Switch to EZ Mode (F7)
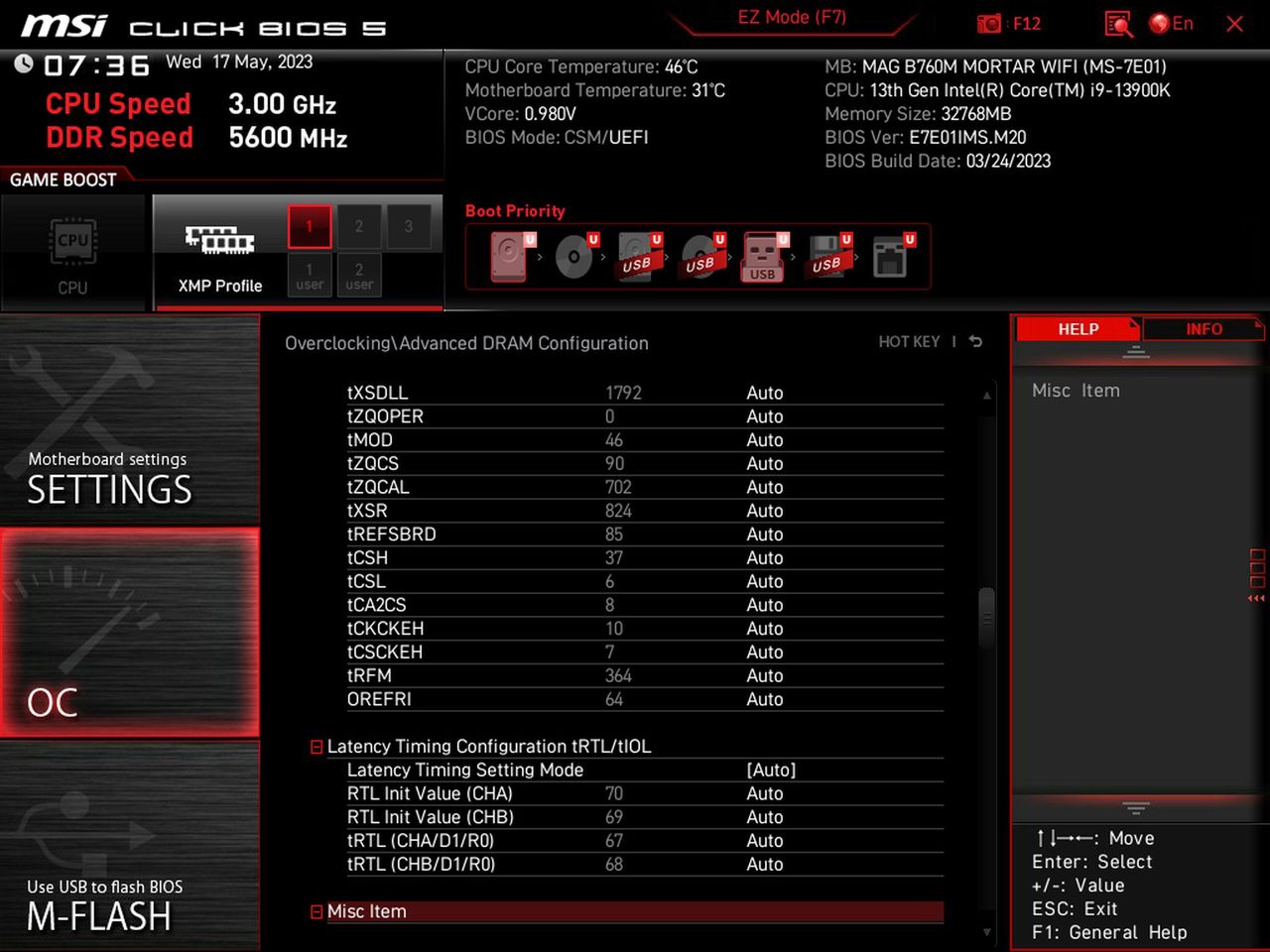This screenshot has height=952, width=1270. 792,17
